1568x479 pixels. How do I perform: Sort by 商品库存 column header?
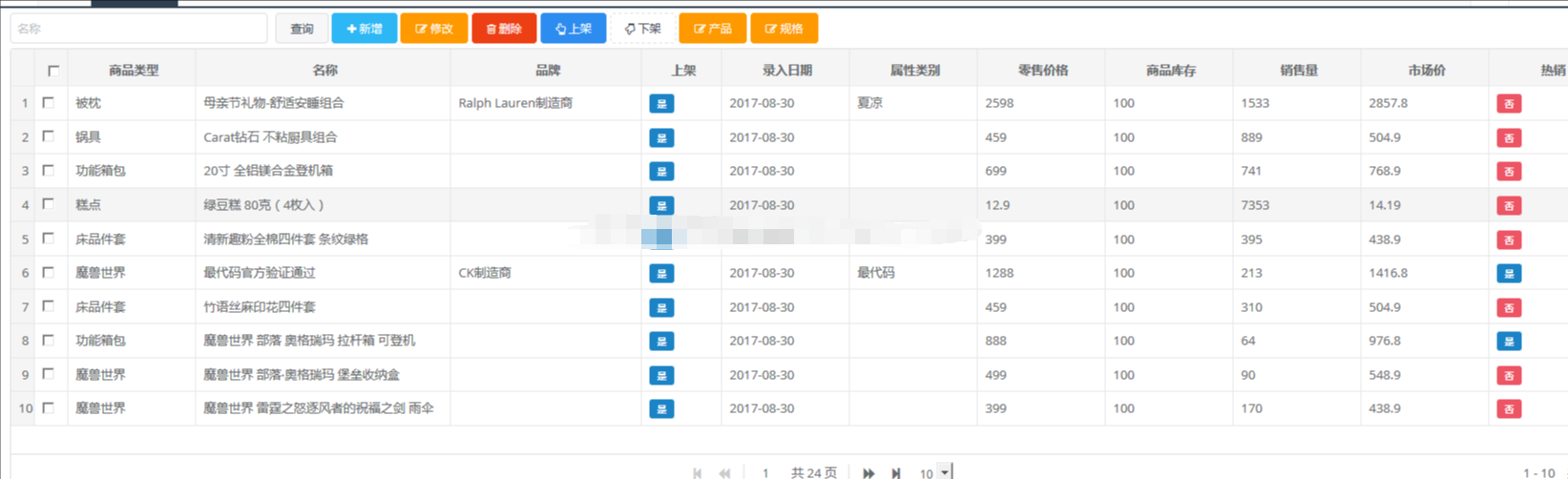pyautogui.click(x=1170, y=70)
